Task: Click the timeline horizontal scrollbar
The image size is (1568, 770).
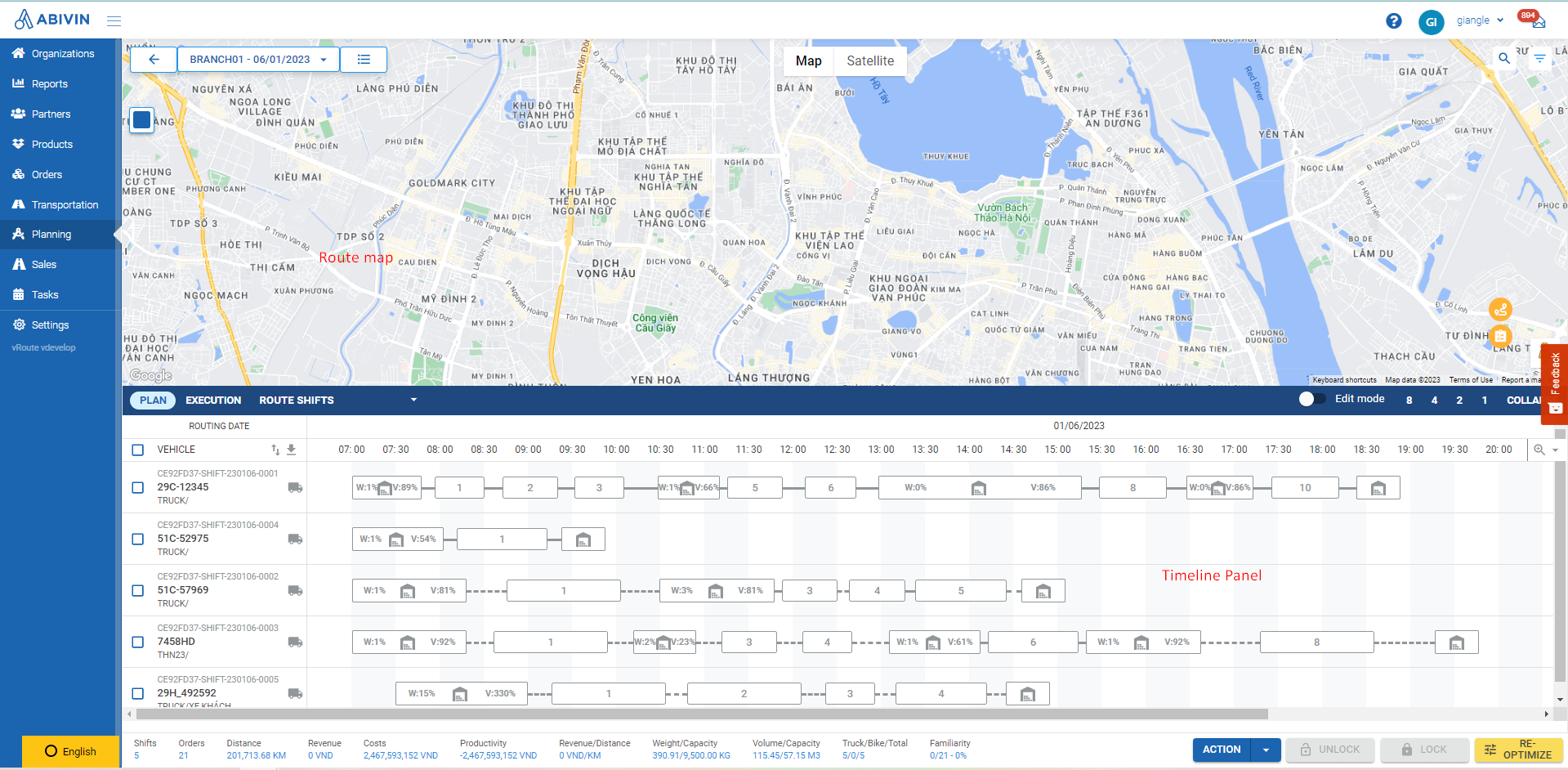Action: pyautogui.click(x=701, y=714)
